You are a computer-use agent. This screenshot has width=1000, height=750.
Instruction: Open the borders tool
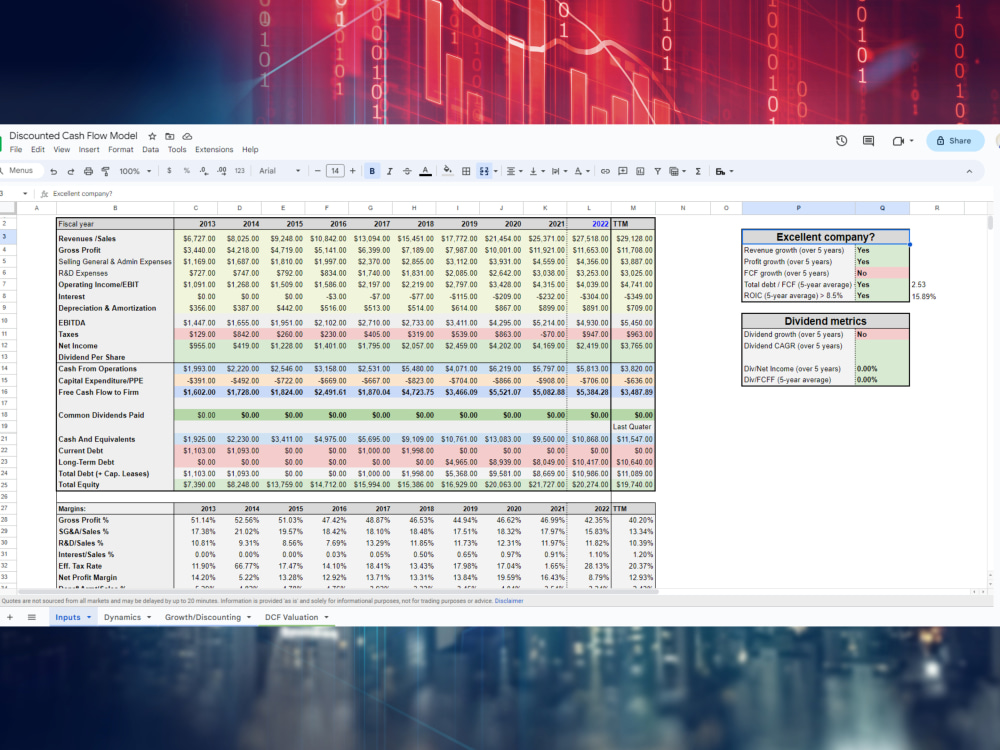[x=466, y=171]
